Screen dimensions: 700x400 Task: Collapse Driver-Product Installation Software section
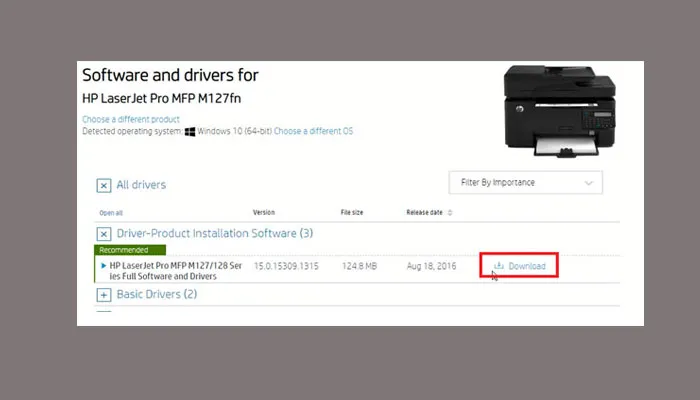click(104, 234)
